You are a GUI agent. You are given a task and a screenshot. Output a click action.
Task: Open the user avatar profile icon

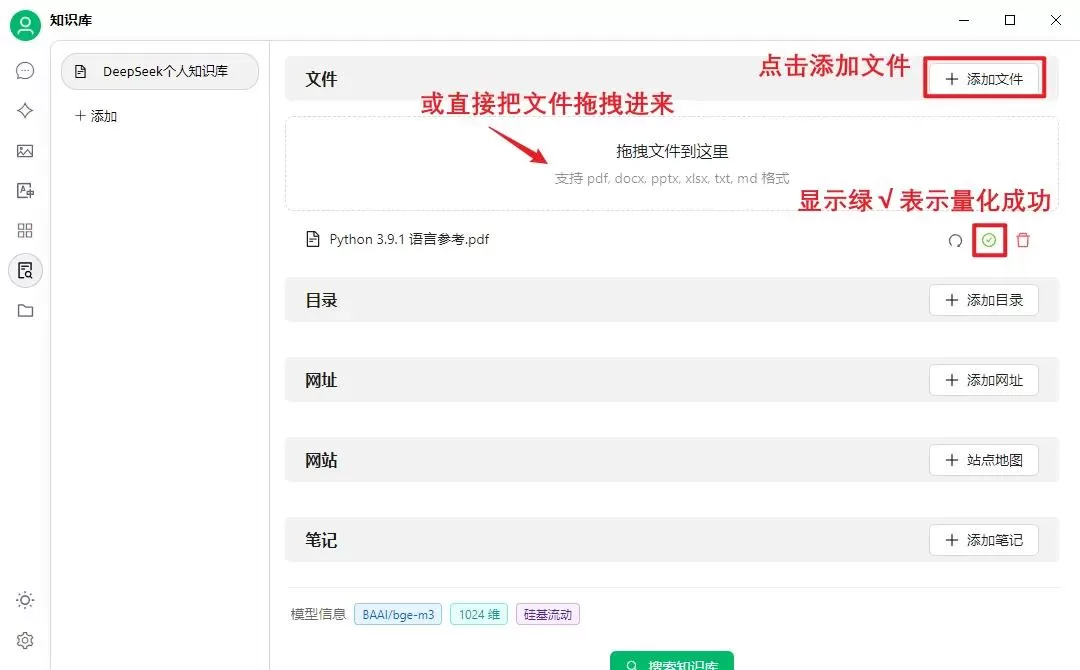click(25, 25)
